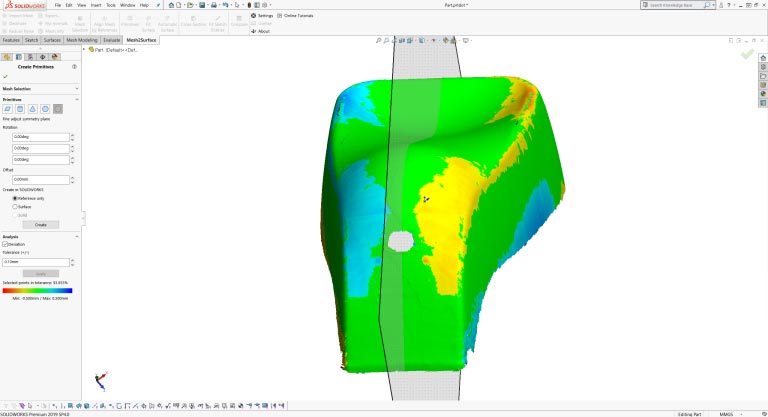Click the deviation color scale bar
Image resolution: width=768 pixels, height=417 pixels.
pos(37,290)
